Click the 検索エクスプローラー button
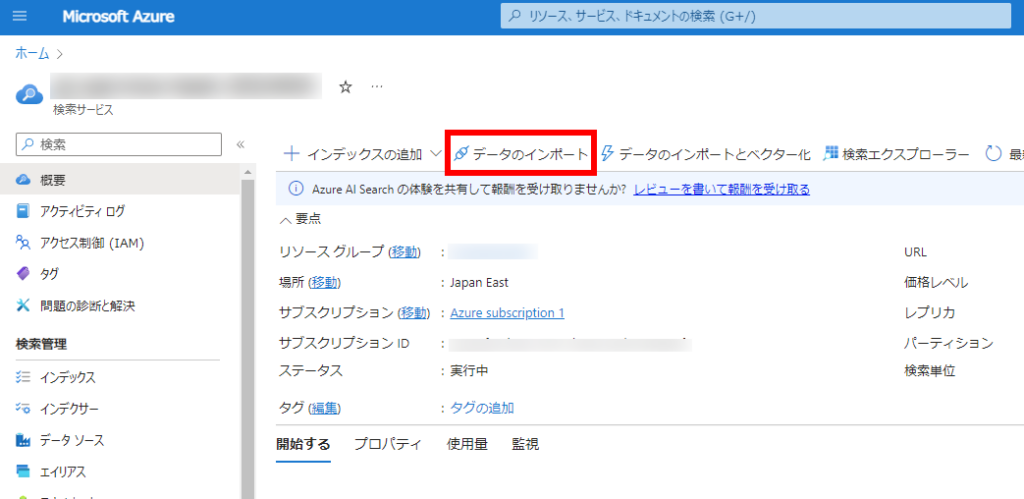This screenshot has height=499, width=1024. (896, 154)
